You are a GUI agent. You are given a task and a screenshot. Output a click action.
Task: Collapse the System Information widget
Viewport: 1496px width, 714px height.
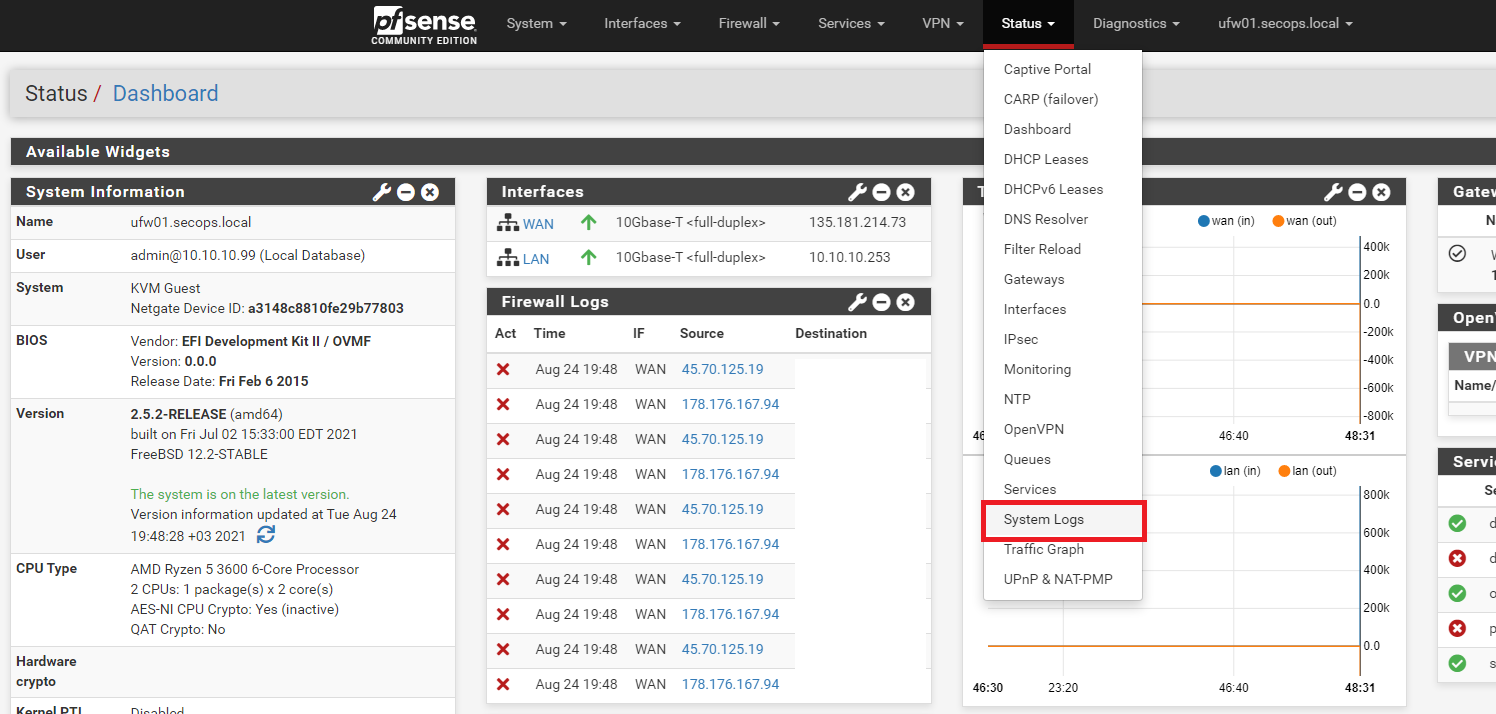pyautogui.click(x=405, y=191)
